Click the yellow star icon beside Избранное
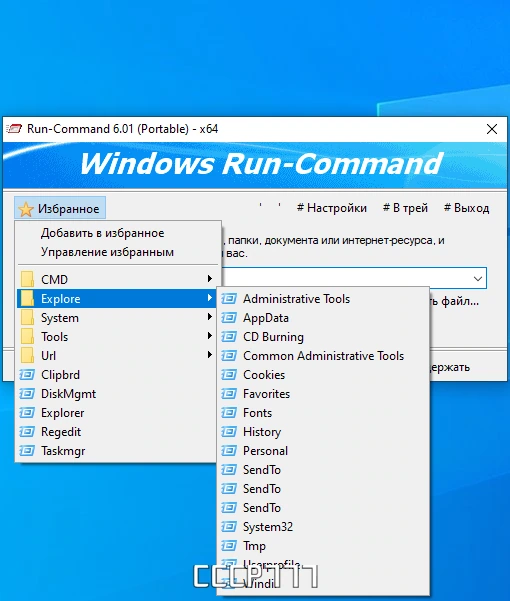510x601 pixels. [26, 209]
